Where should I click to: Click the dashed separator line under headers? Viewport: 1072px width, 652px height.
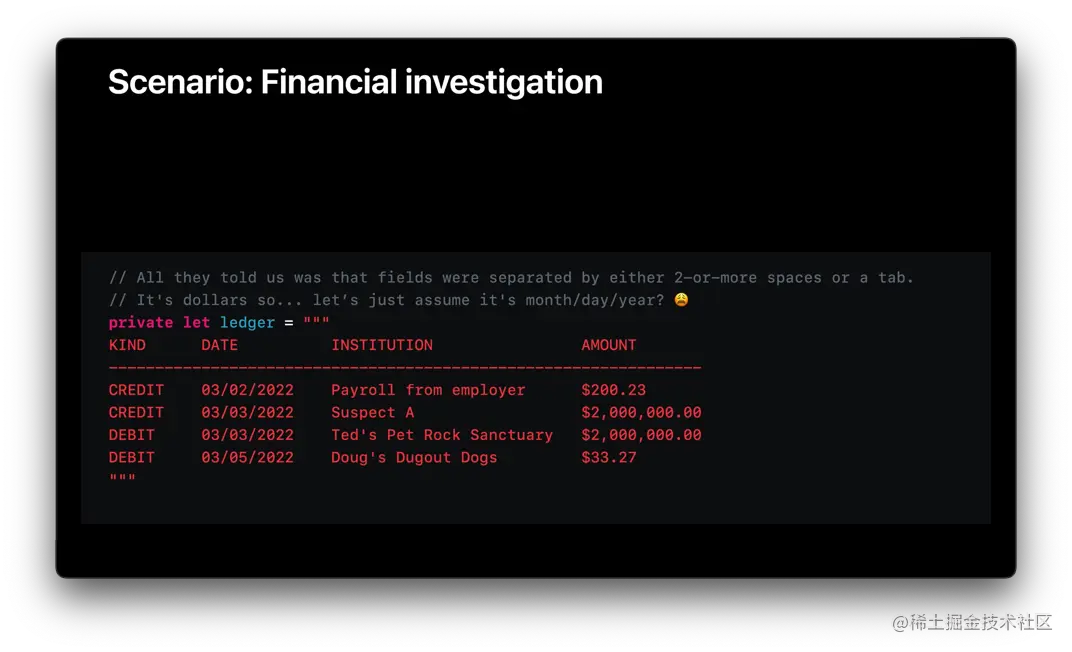(x=404, y=368)
